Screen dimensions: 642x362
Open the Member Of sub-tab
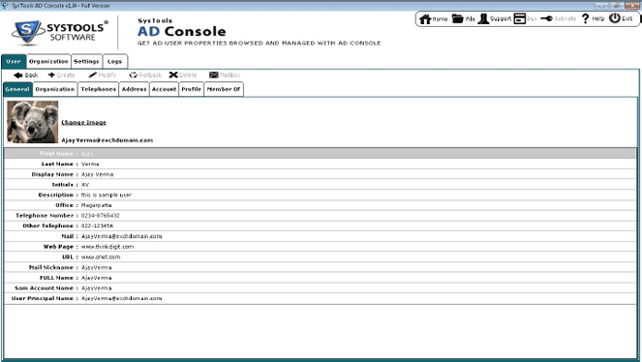(x=223, y=89)
